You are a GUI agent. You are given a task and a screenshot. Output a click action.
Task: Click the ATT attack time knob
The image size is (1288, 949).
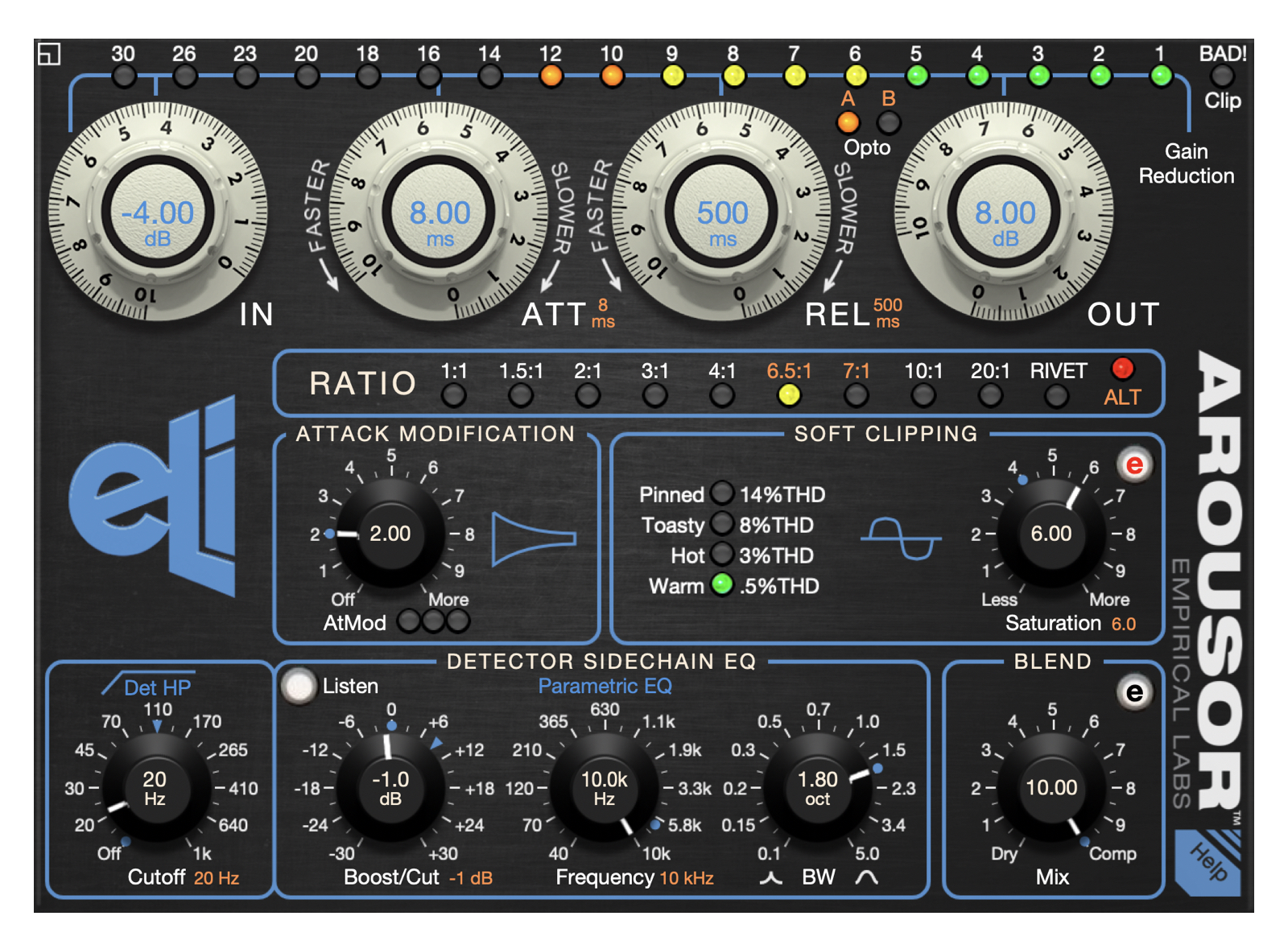point(440,212)
